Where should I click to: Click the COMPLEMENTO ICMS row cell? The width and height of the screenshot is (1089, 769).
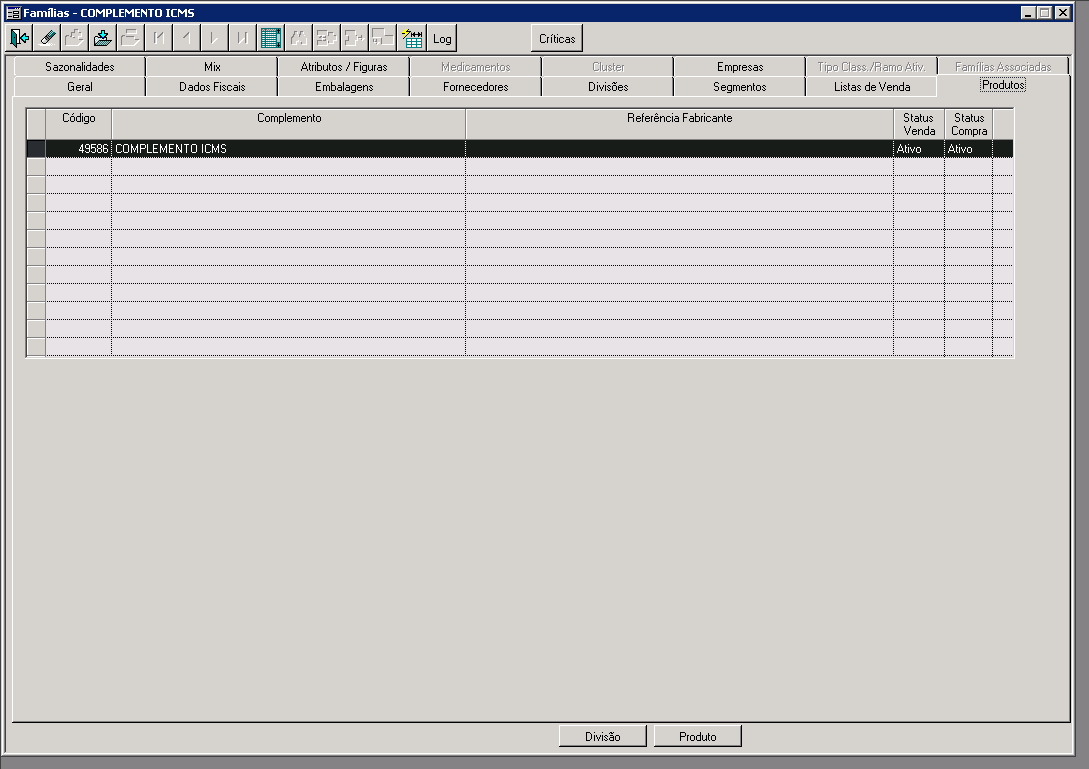[289, 149]
